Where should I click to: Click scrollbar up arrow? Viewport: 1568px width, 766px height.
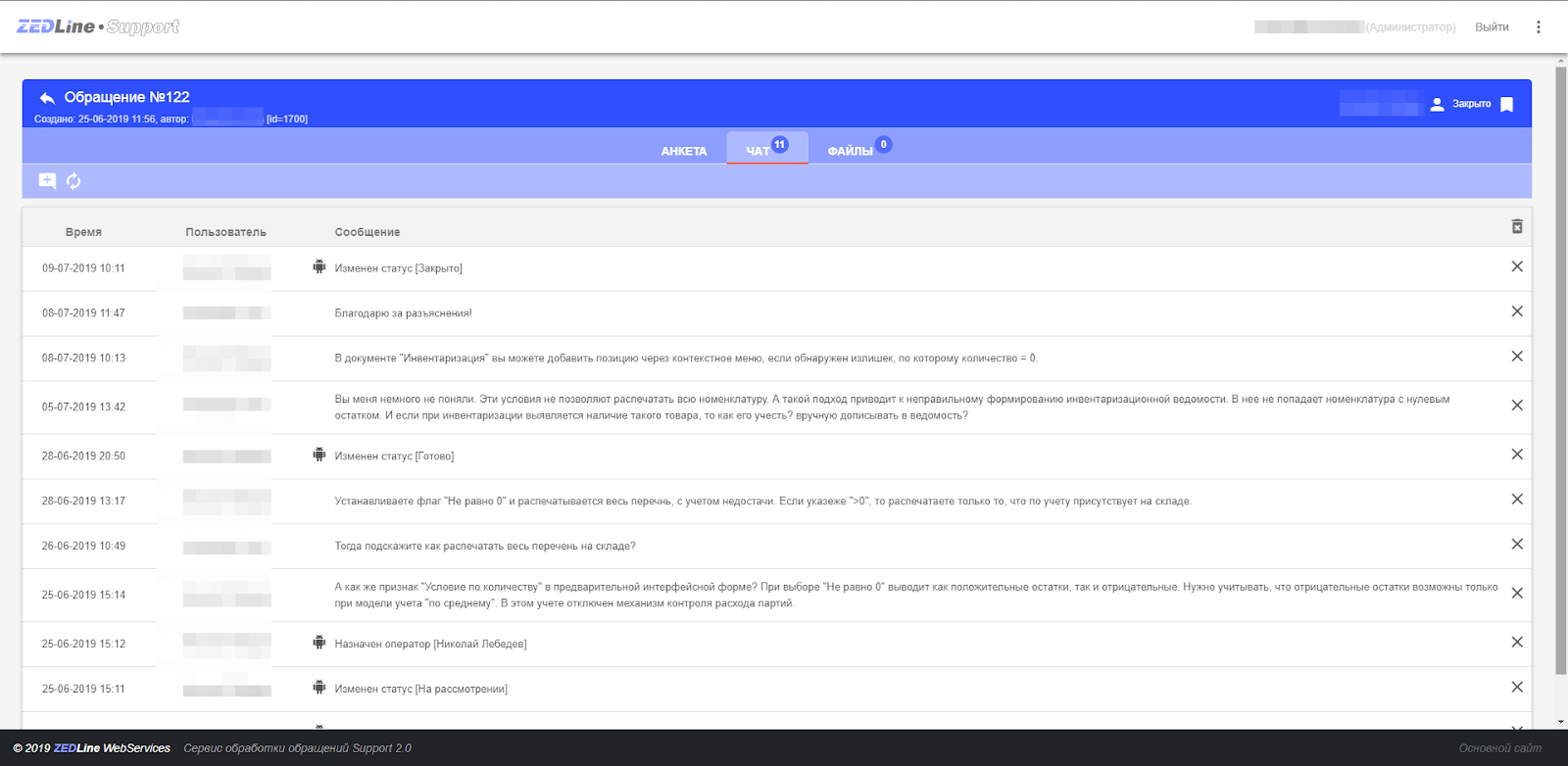pos(1561,61)
